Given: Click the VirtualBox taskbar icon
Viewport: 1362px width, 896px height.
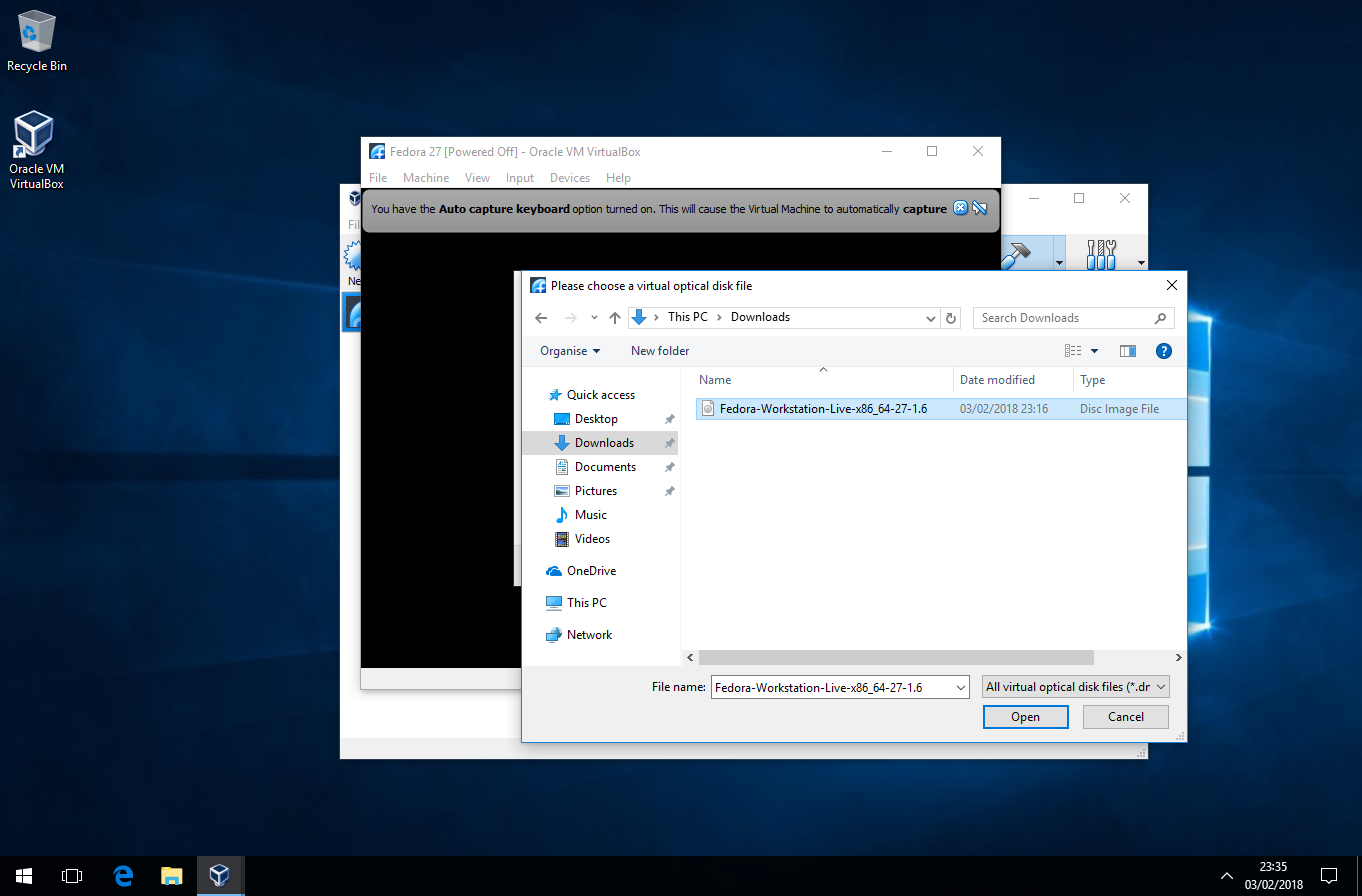Looking at the screenshot, I should pos(220,876).
